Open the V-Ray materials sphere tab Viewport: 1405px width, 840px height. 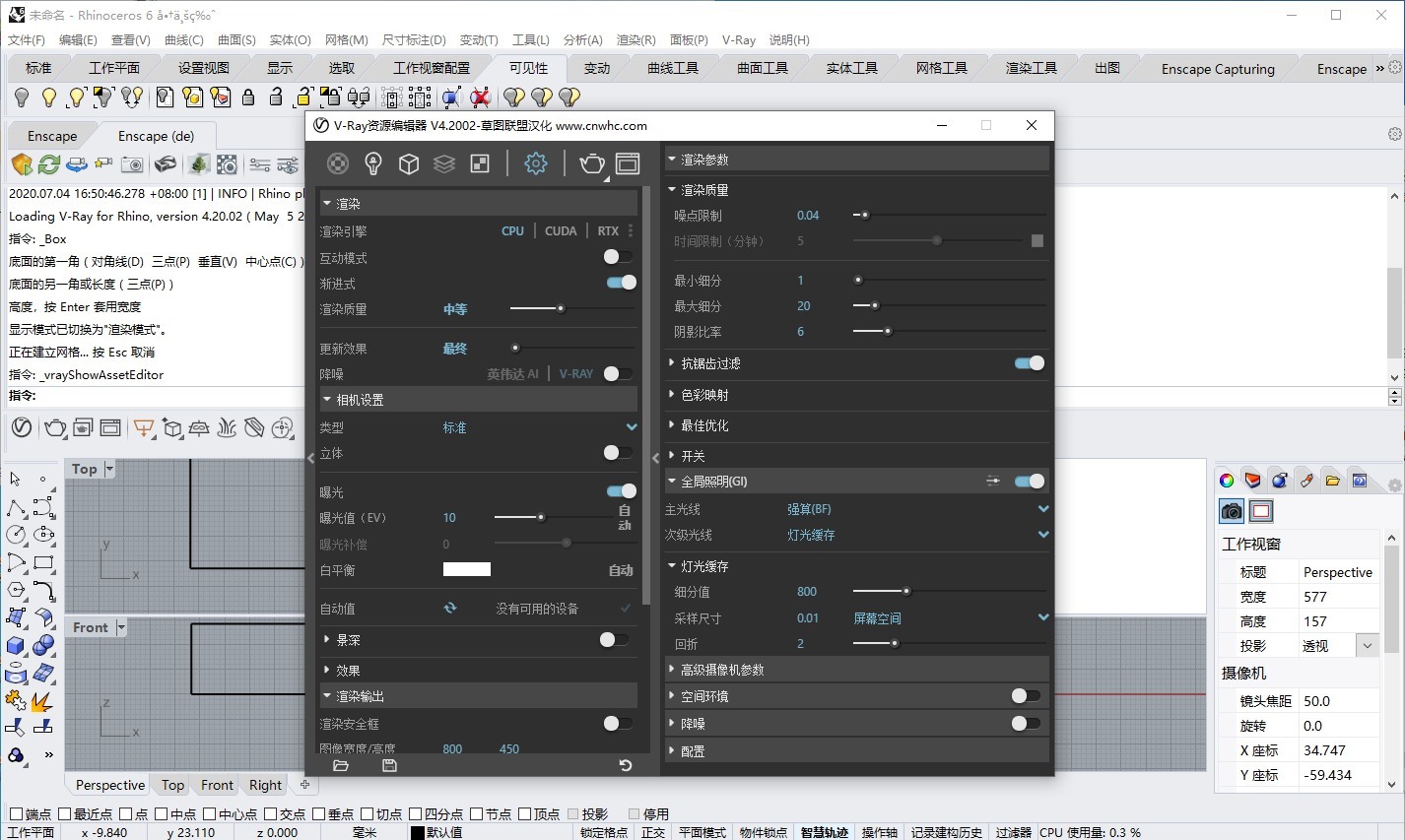(x=338, y=163)
